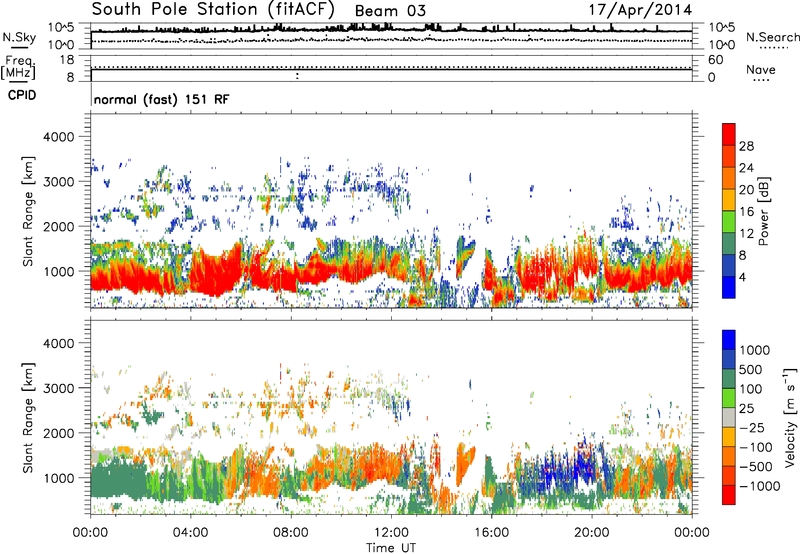Image resolution: width=800 pixels, height=554 pixels.
Task: Click the "20:00" time tick label
Action: [x=592, y=533]
